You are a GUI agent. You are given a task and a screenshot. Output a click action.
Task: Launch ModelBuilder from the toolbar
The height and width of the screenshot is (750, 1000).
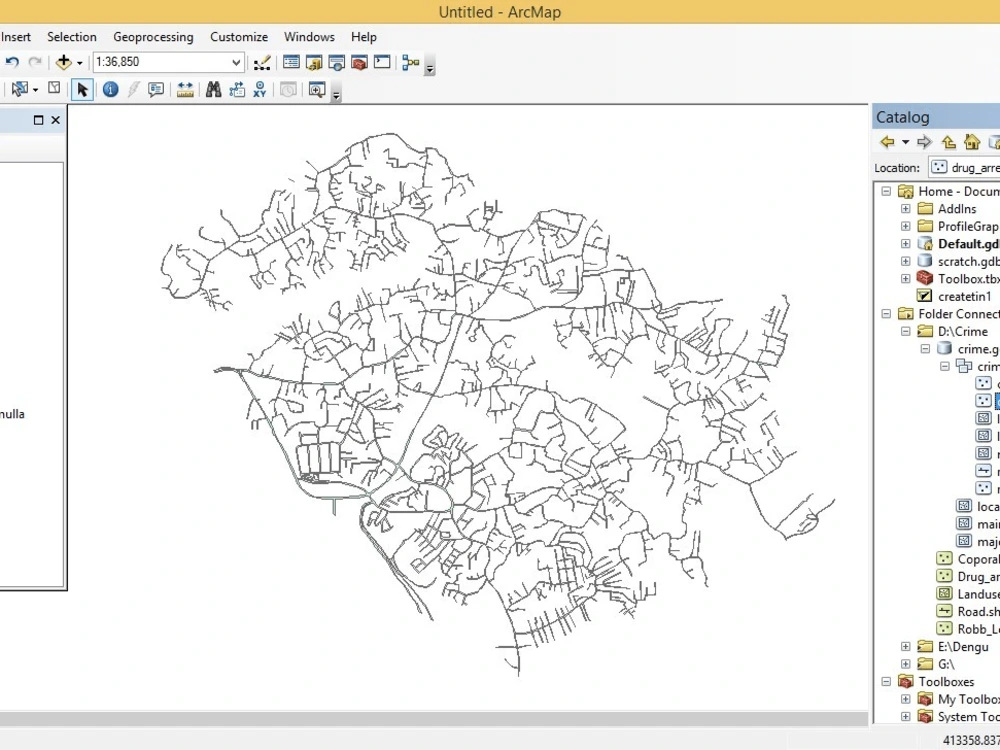pyautogui.click(x=410, y=62)
